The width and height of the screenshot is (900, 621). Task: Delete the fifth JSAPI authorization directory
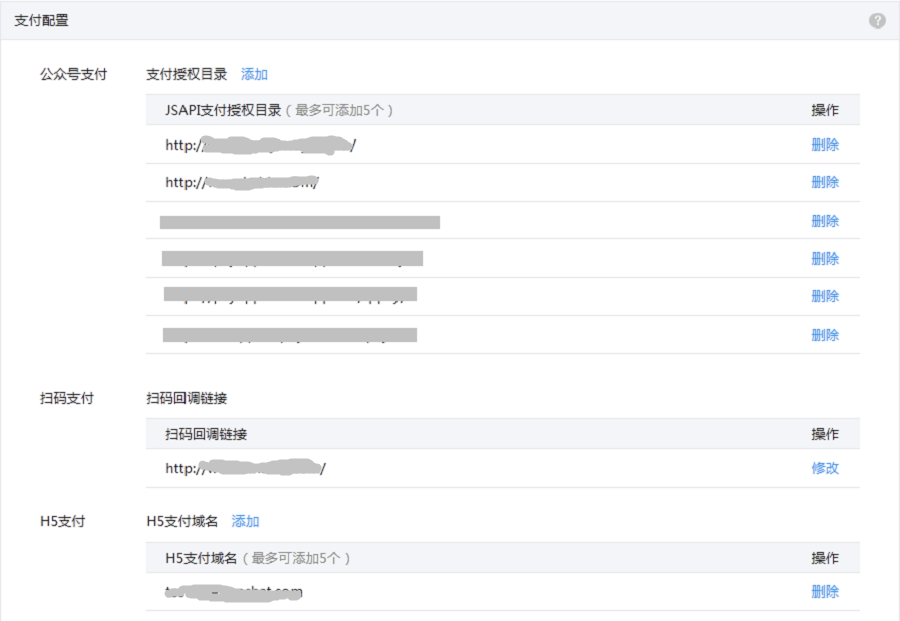tap(824, 296)
